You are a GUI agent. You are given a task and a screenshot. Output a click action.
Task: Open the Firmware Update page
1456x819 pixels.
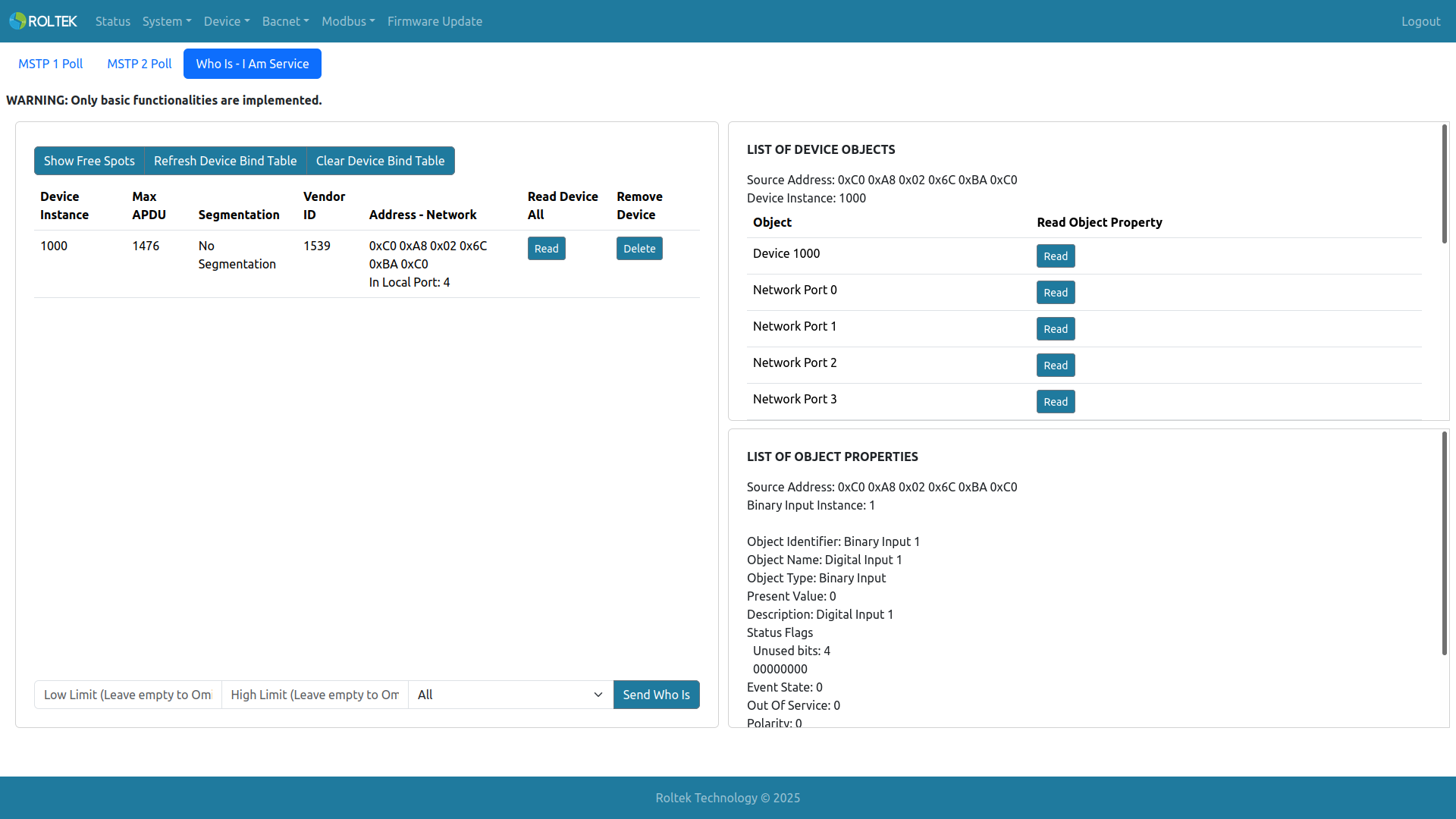(x=435, y=21)
